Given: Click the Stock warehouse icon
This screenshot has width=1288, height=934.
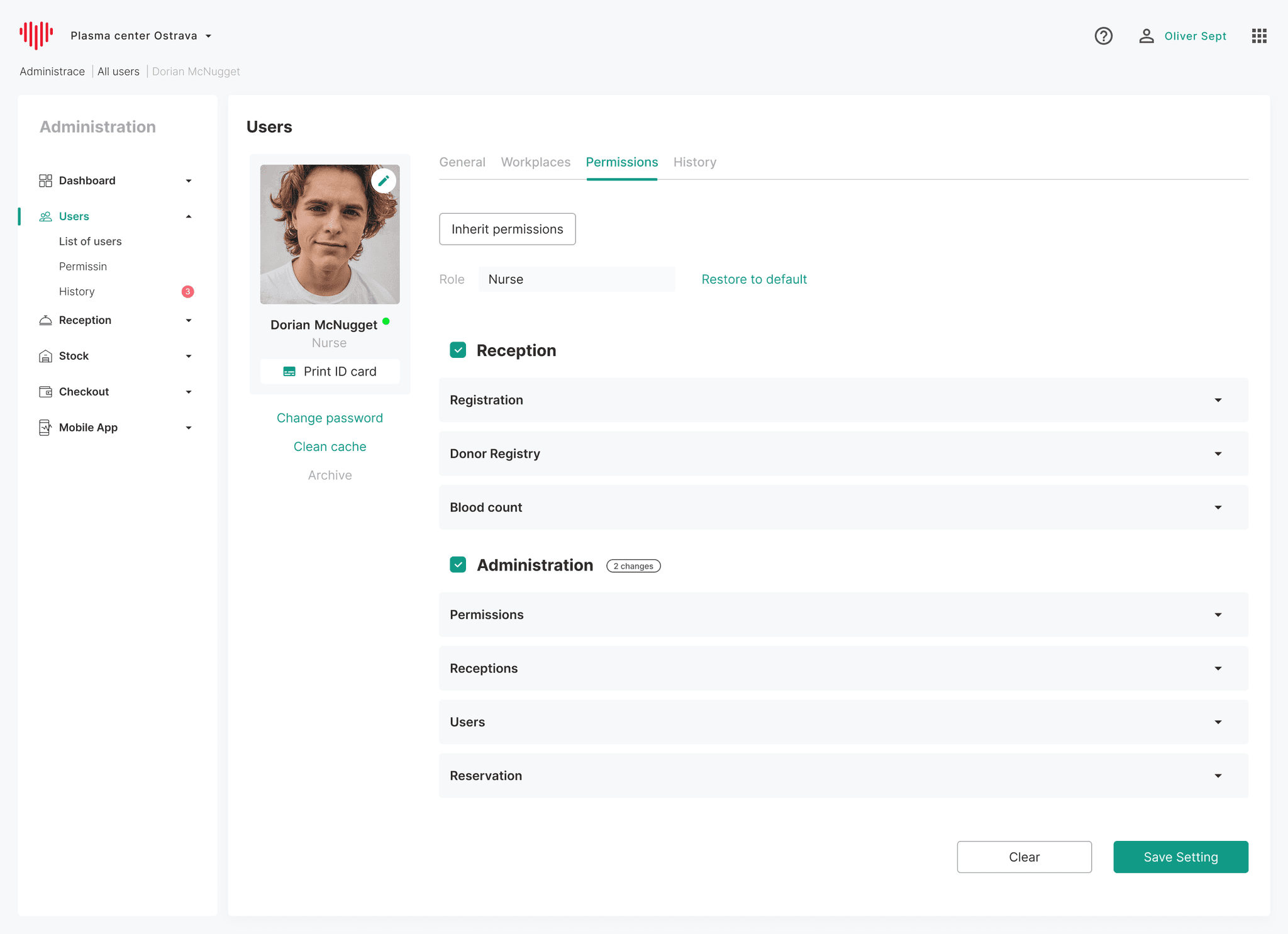Looking at the screenshot, I should [x=45, y=357].
